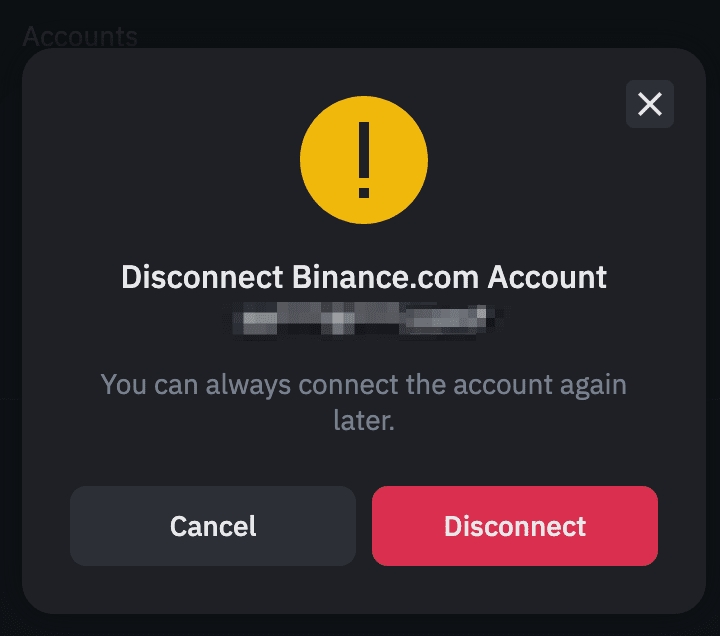The width and height of the screenshot is (720, 636).
Task: Click the word 'Disconnect' in the dialog title
Action: (202, 276)
